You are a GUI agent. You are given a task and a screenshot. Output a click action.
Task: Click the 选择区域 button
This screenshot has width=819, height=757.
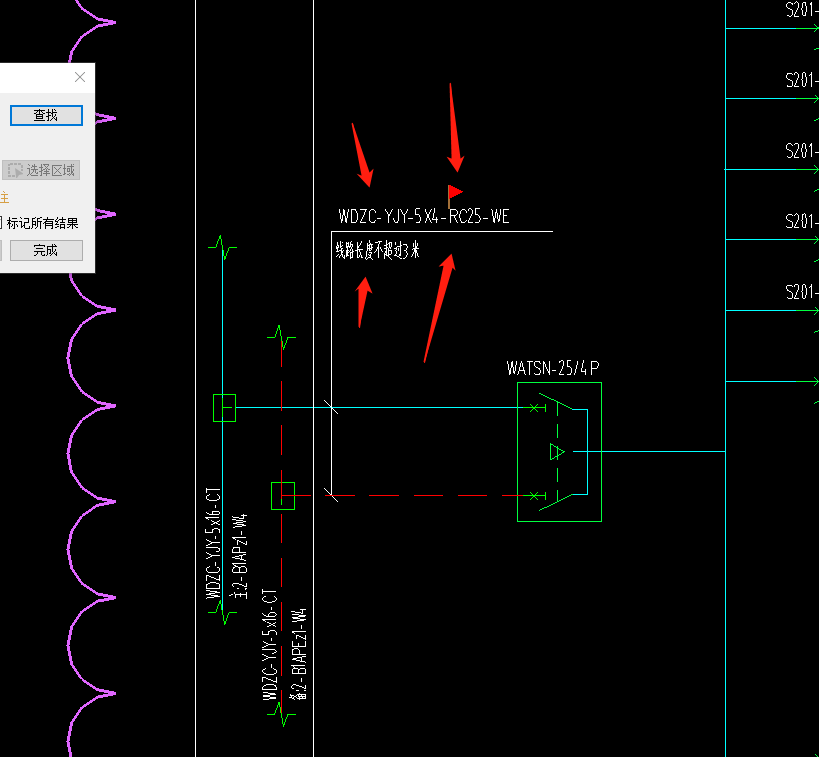pos(41,170)
